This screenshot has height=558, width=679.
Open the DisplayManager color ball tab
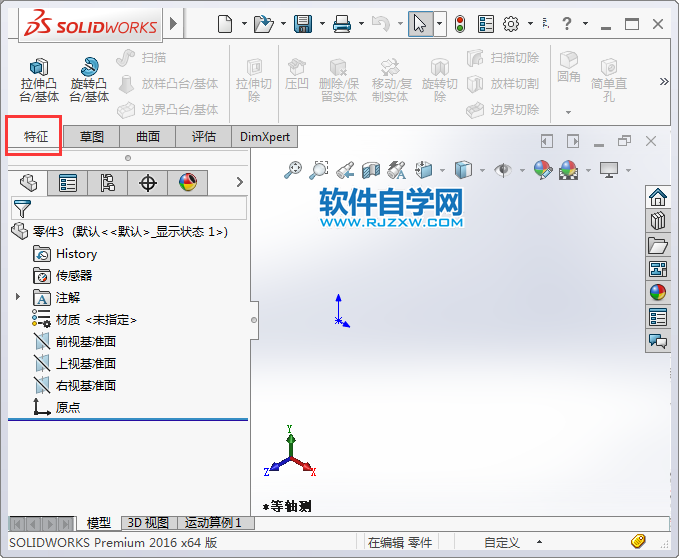tap(188, 183)
